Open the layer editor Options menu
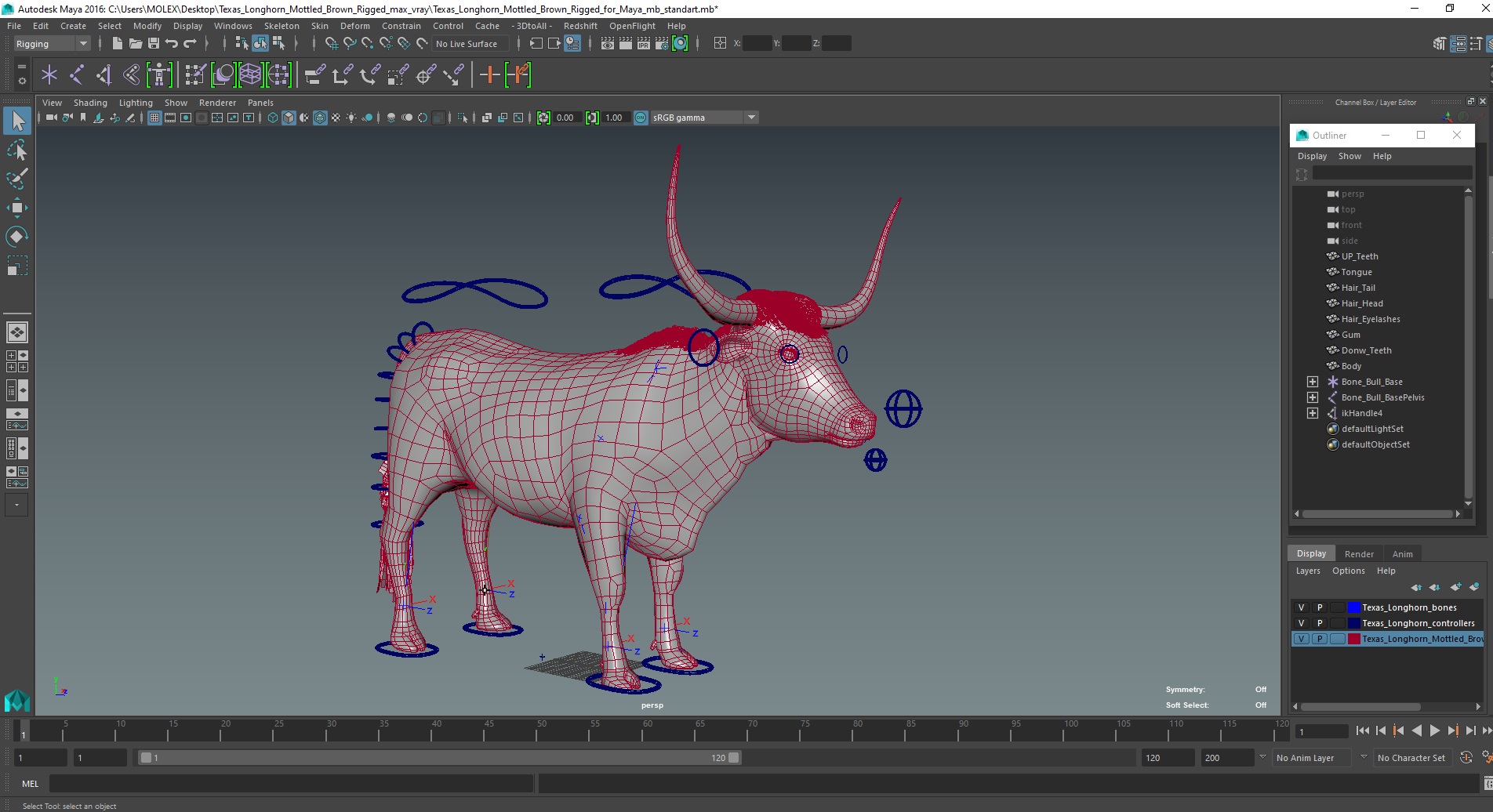The height and width of the screenshot is (812, 1493). [x=1348, y=571]
